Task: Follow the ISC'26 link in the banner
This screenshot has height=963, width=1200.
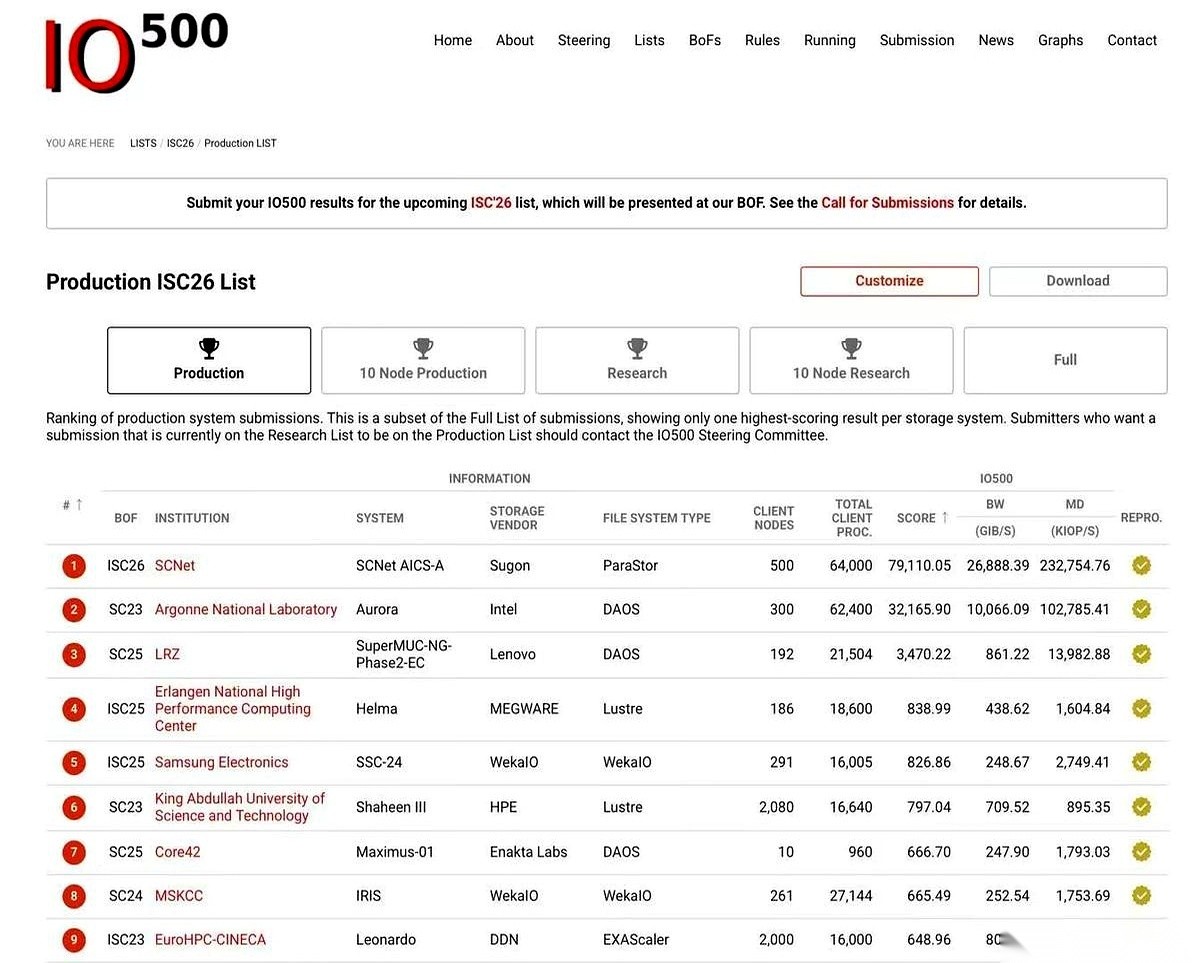Action: 491,203
